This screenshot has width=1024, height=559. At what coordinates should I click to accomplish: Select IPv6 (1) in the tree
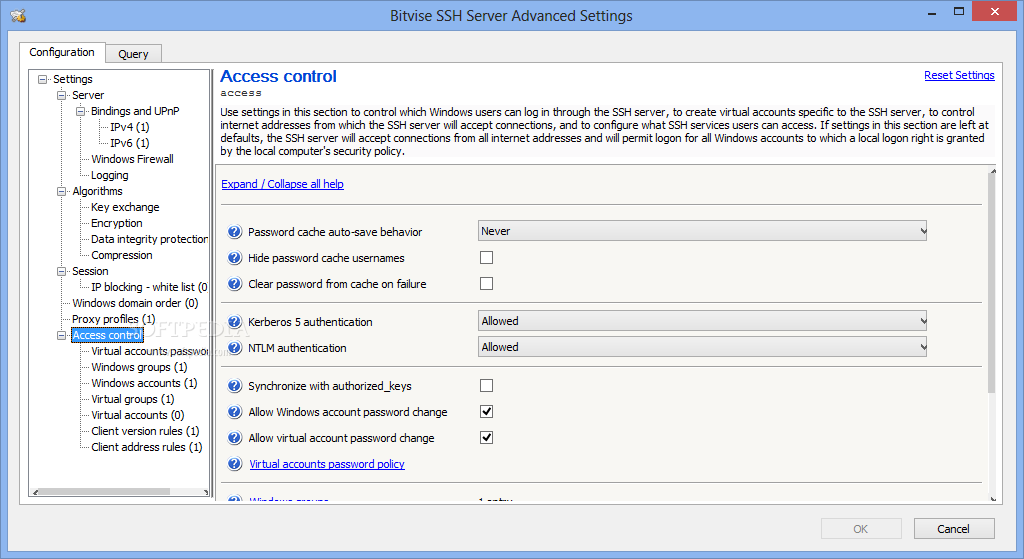click(x=129, y=143)
